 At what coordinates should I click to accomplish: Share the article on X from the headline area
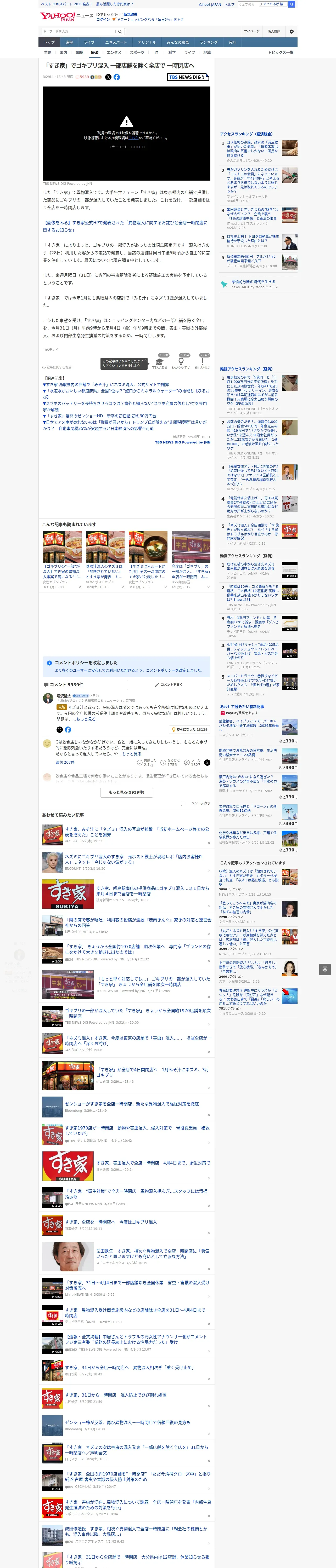click(109, 77)
